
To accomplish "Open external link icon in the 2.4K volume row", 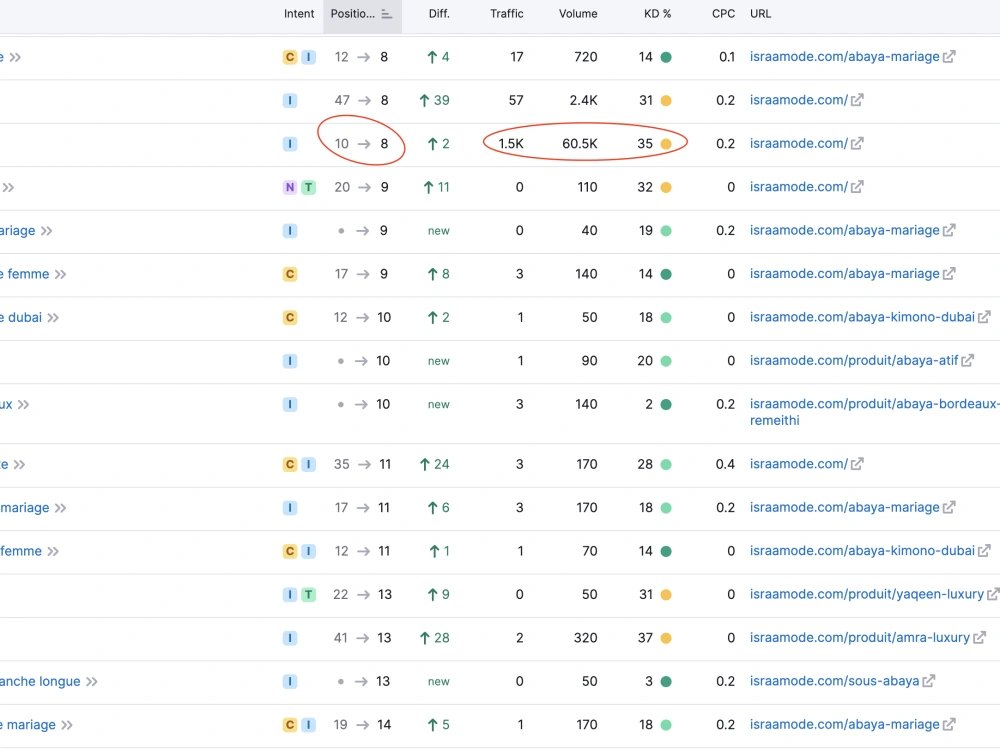I will (857, 100).
